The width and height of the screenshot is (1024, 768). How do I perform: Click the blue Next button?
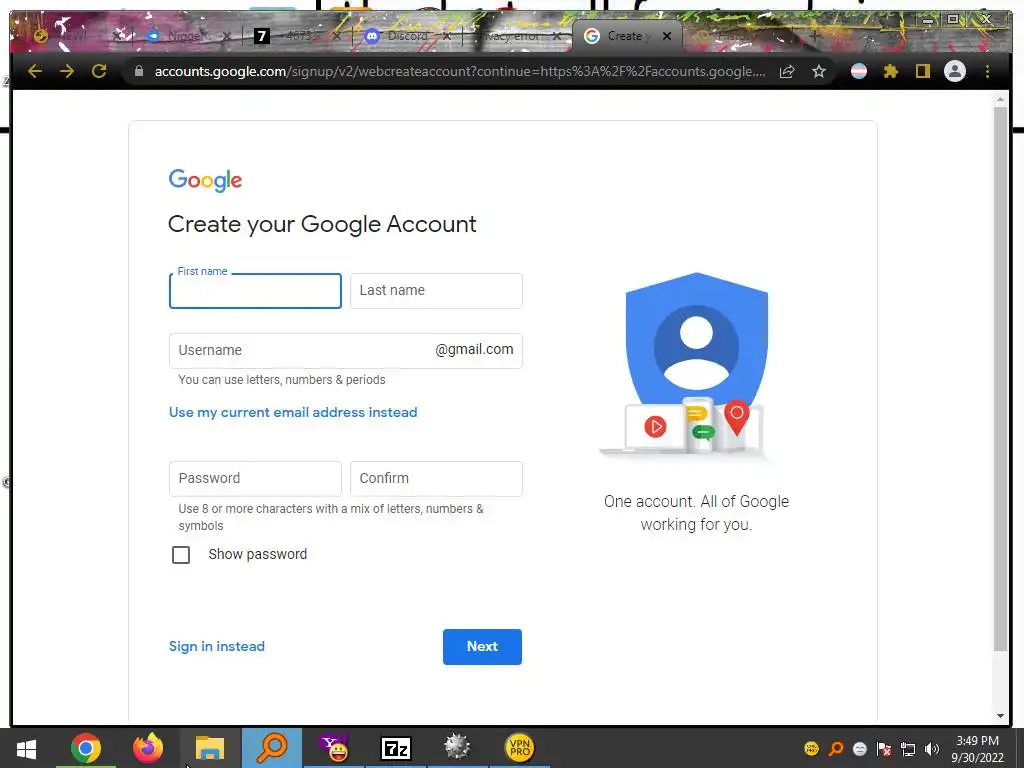click(x=482, y=647)
